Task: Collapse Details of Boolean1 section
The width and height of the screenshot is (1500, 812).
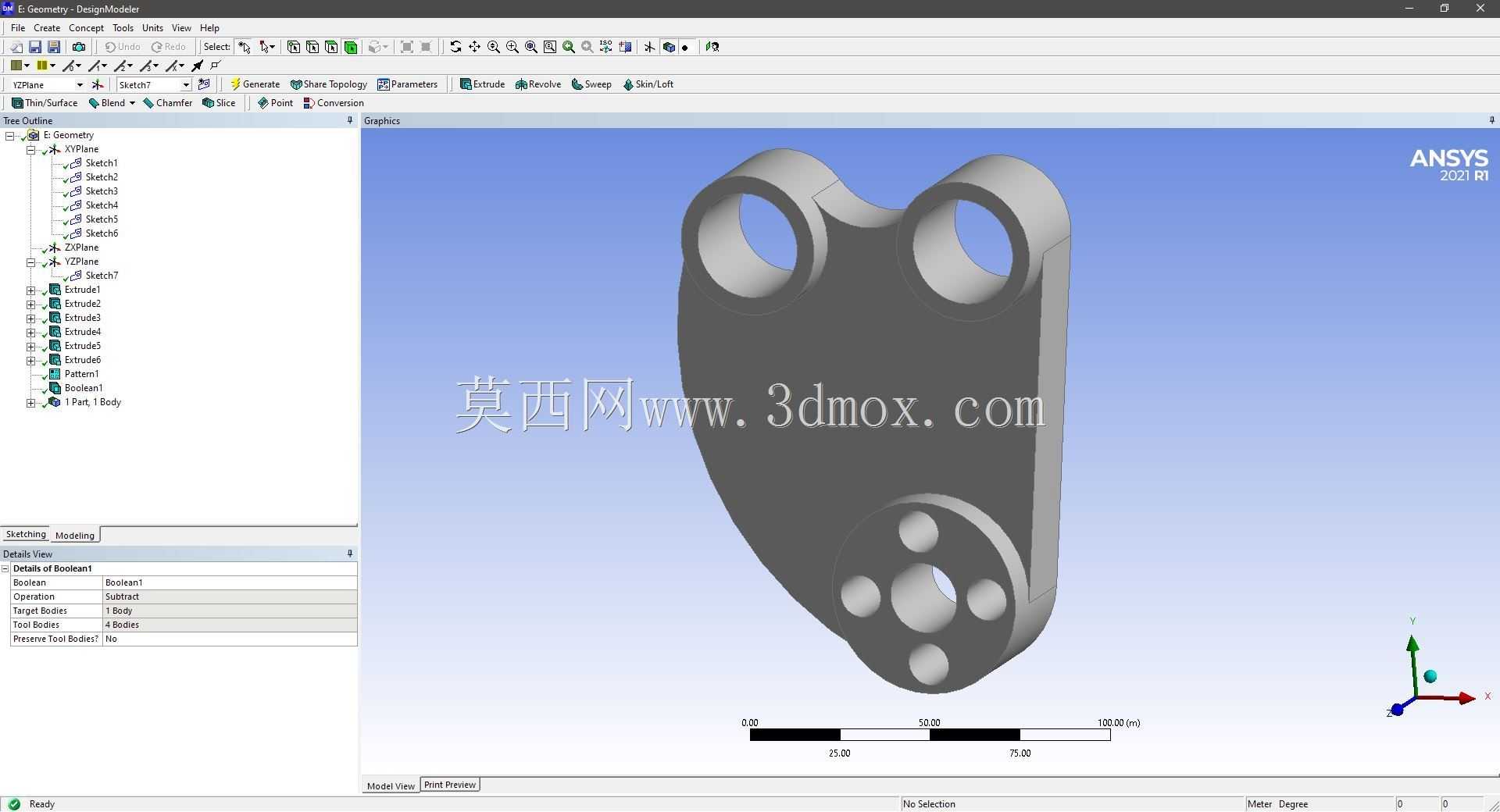Action: tap(5, 568)
